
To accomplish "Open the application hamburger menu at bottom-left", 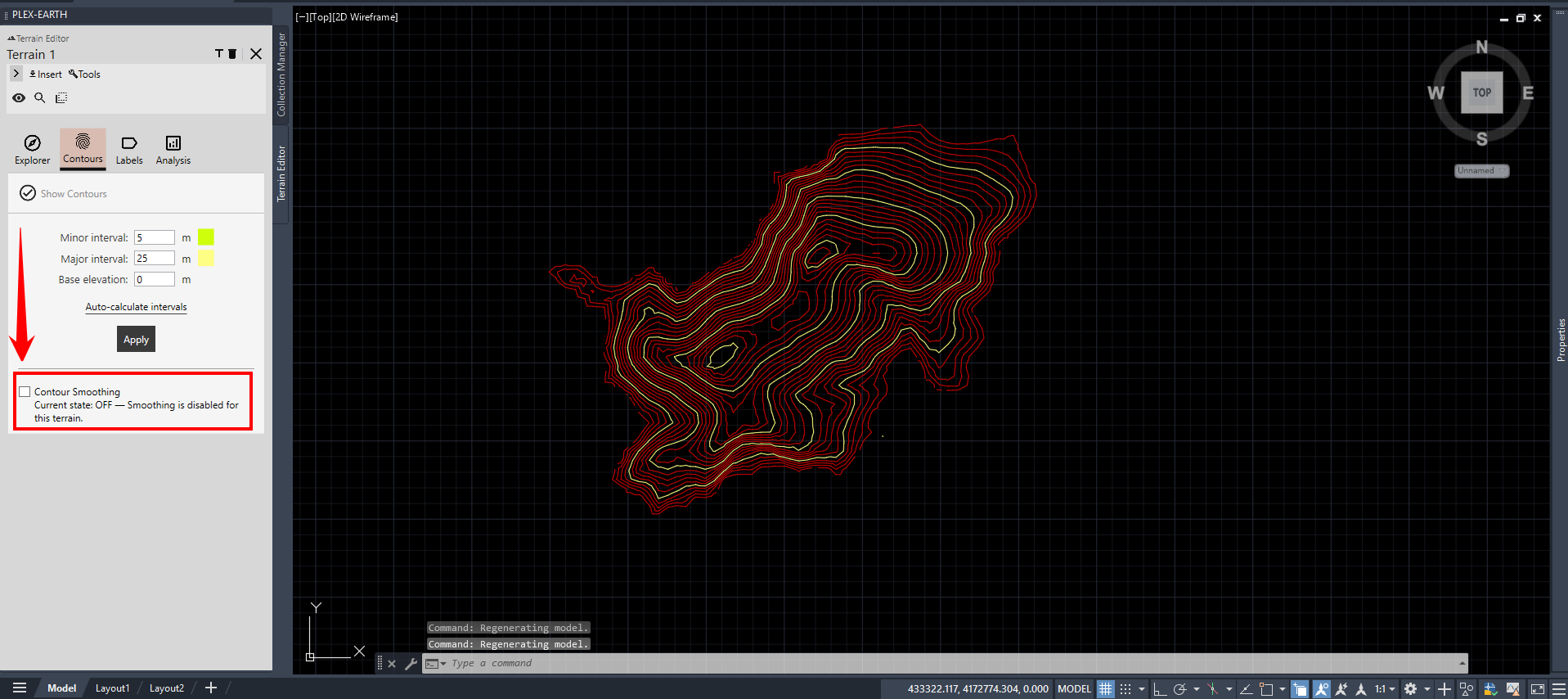I will coord(20,688).
